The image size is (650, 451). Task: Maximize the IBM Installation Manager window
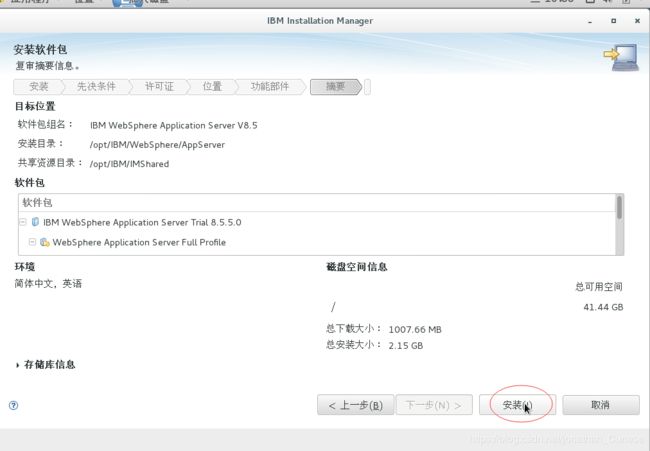(x=614, y=21)
